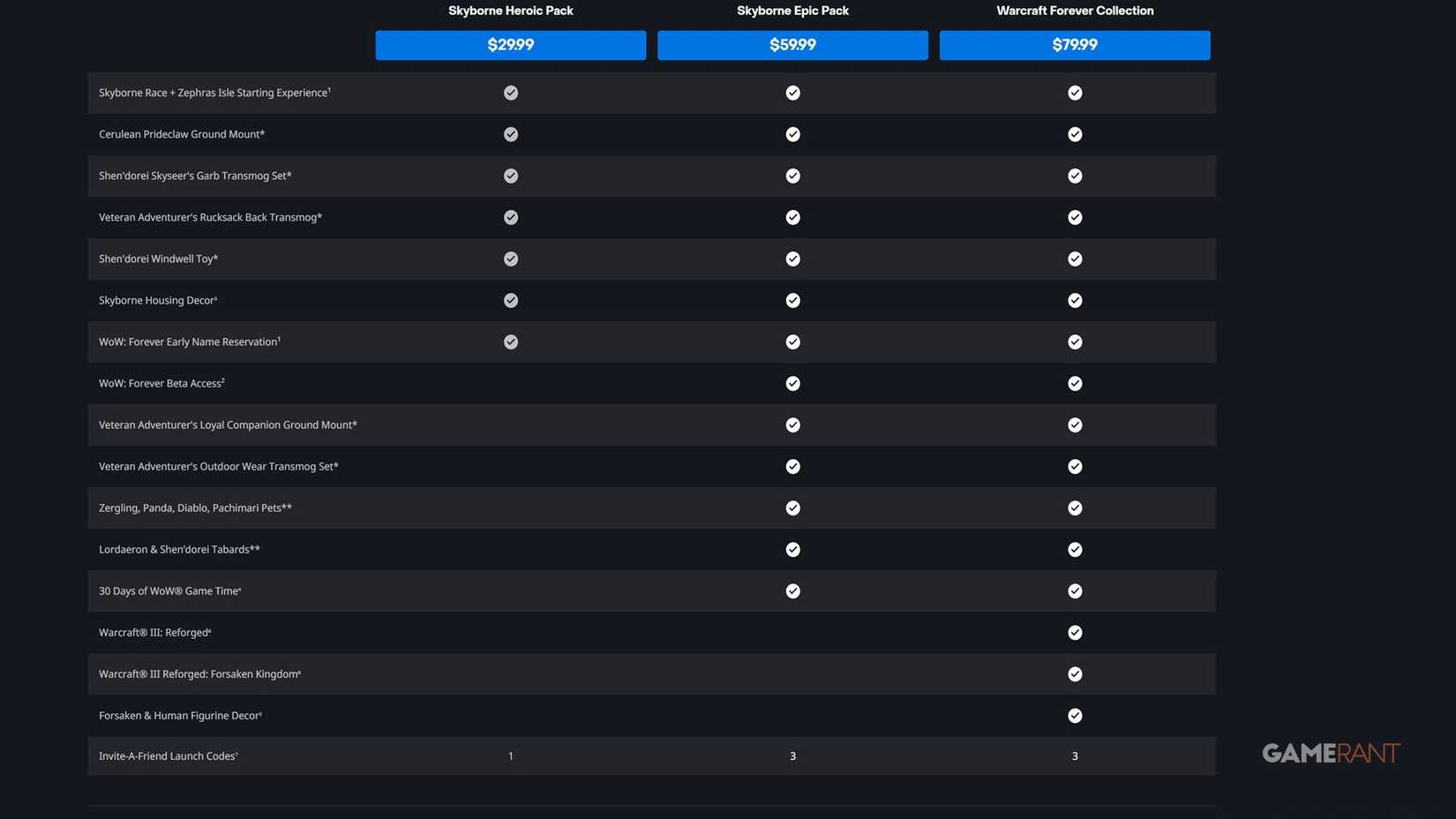Image resolution: width=1456 pixels, height=819 pixels.
Task: Click the $59.99 Skyborne Epic Pack button
Action: [792, 45]
